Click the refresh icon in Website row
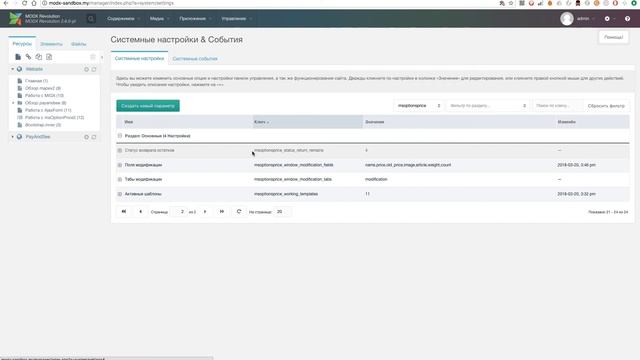 pyautogui.click(x=94, y=69)
